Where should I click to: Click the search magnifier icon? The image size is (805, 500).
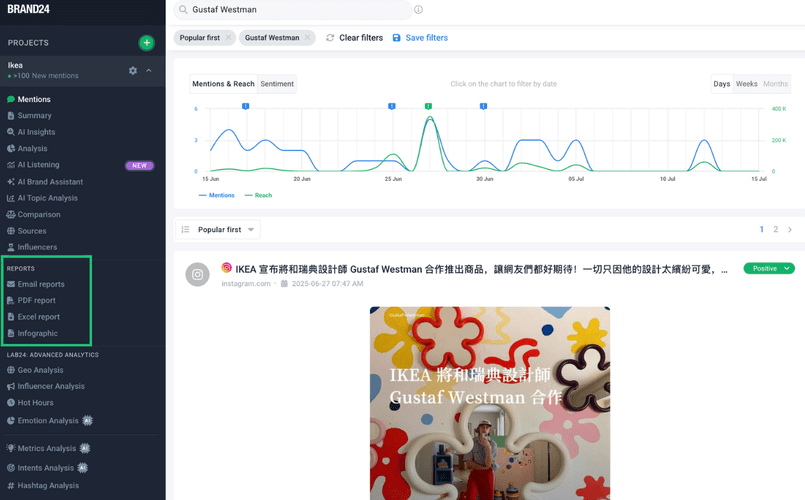pyautogui.click(x=183, y=10)
